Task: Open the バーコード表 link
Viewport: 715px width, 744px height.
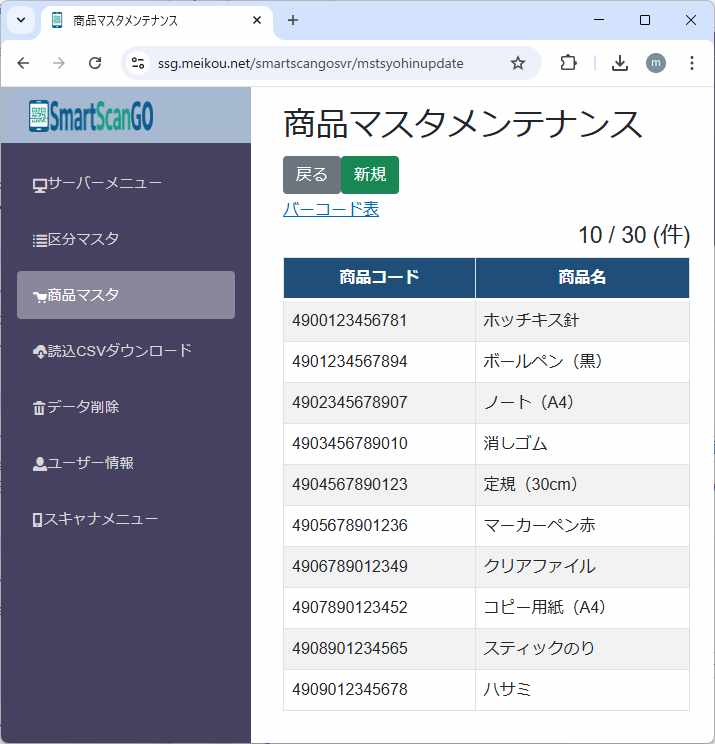Action: point(331,209)
